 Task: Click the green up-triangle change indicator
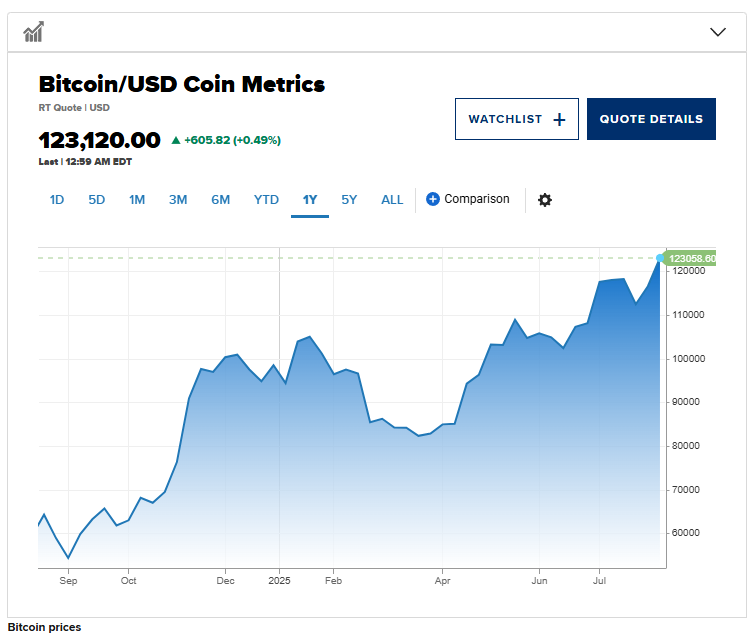pyautogui.click(x=176, y=140)
